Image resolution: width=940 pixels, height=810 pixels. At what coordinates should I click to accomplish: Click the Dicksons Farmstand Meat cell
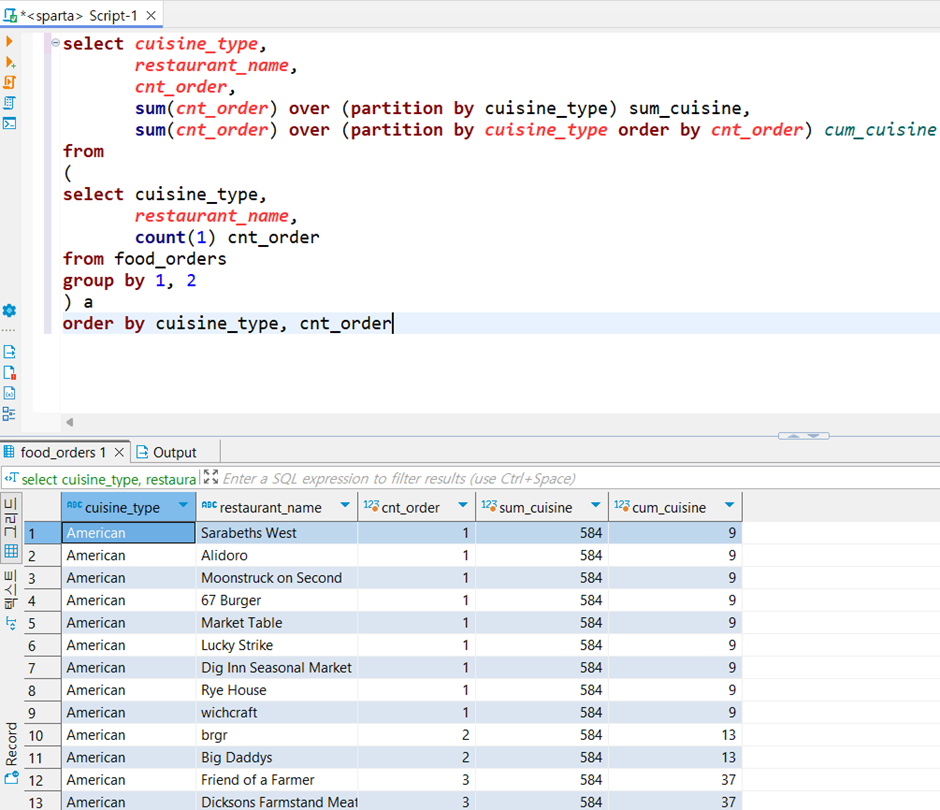coord(276,802)
